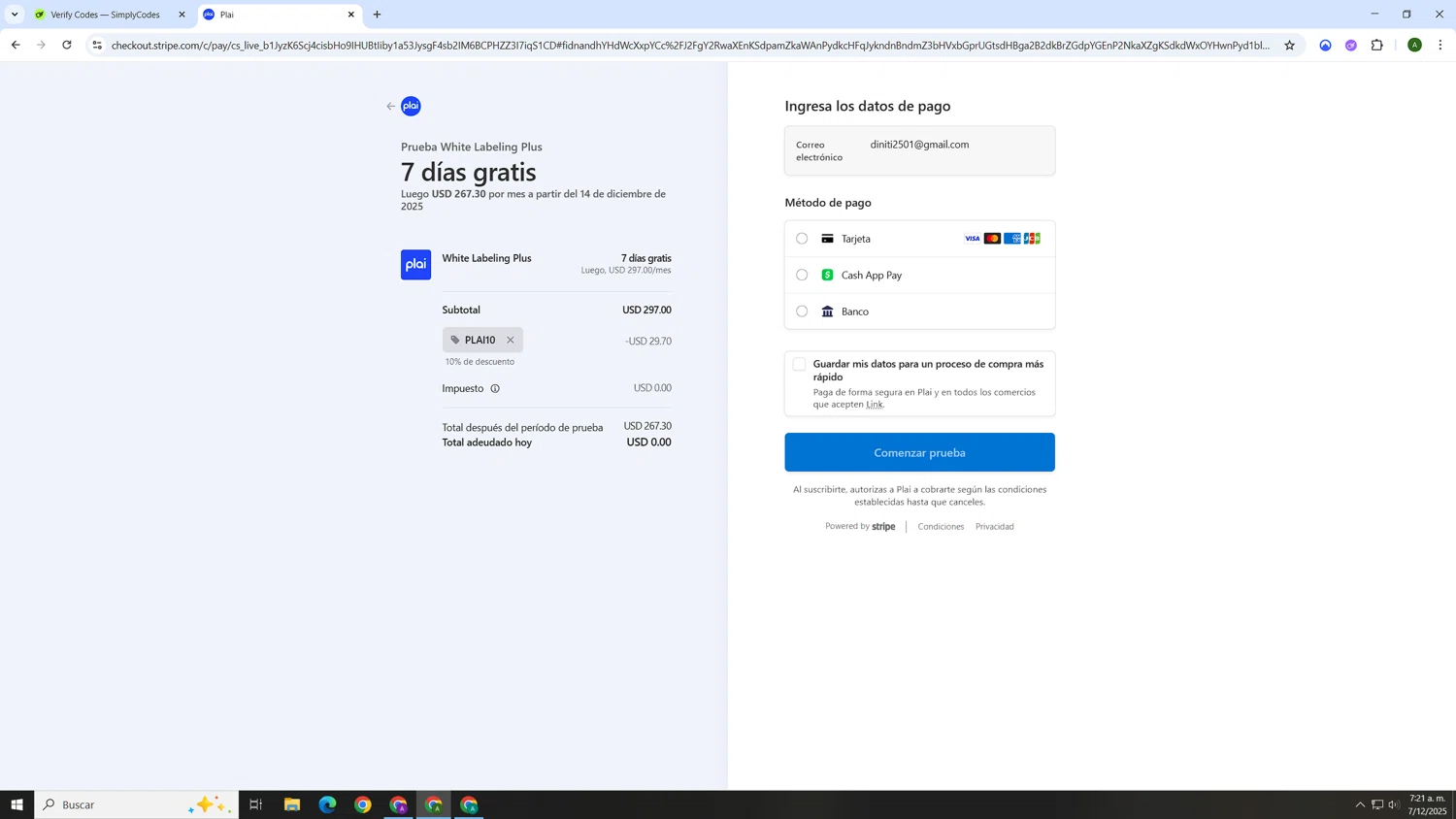Click the credit card icon beside Tarjeta
1456x819 pixels.
(827, 239)
